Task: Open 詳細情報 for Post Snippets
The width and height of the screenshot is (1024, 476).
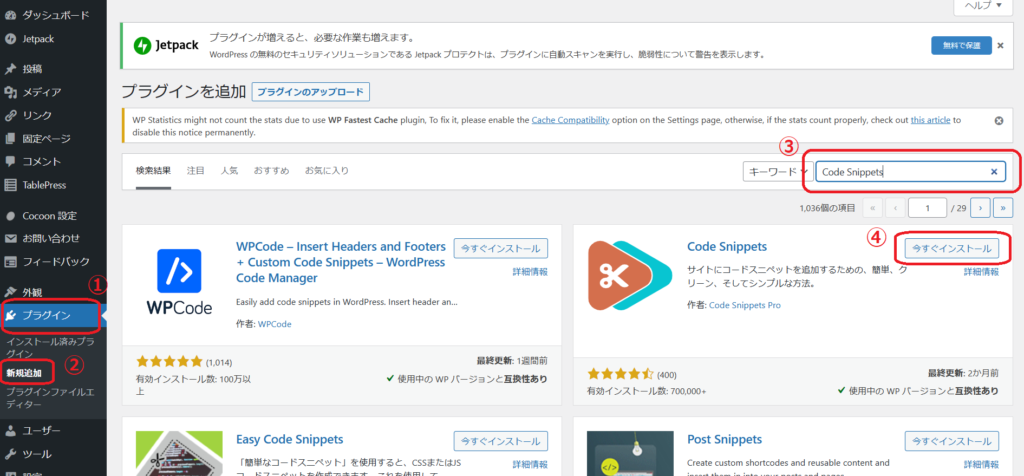Action: 981,464
